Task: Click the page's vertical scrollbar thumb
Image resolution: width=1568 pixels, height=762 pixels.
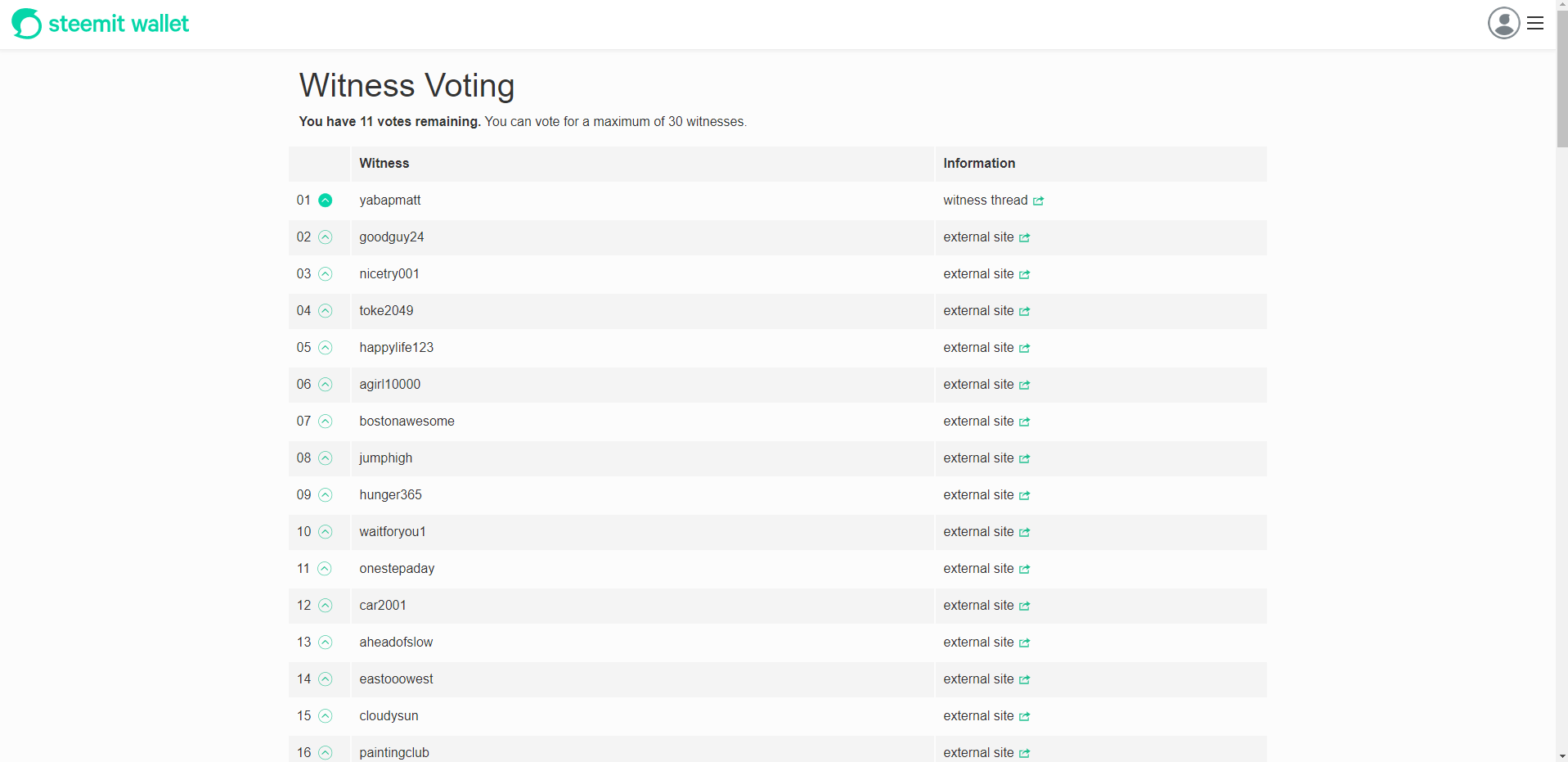Action: tap(1561, 82)
